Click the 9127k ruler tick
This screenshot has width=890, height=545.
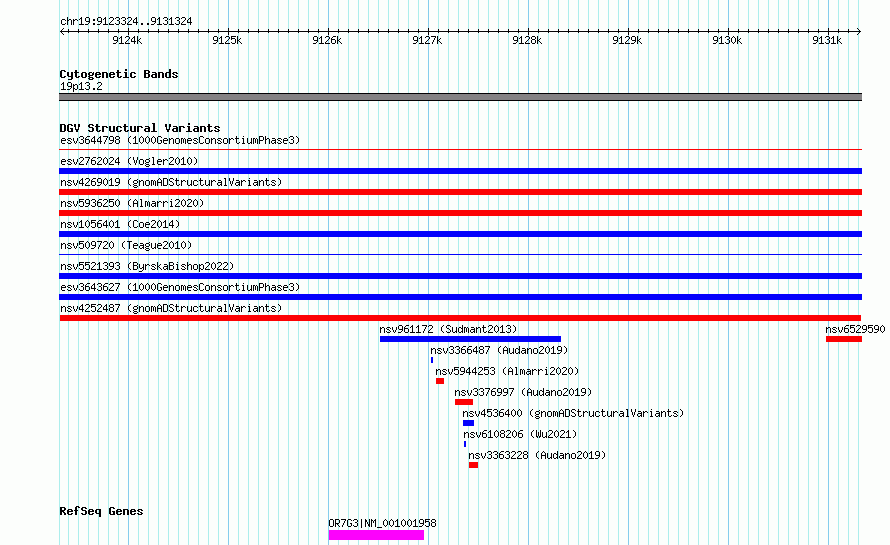(427, 40)
